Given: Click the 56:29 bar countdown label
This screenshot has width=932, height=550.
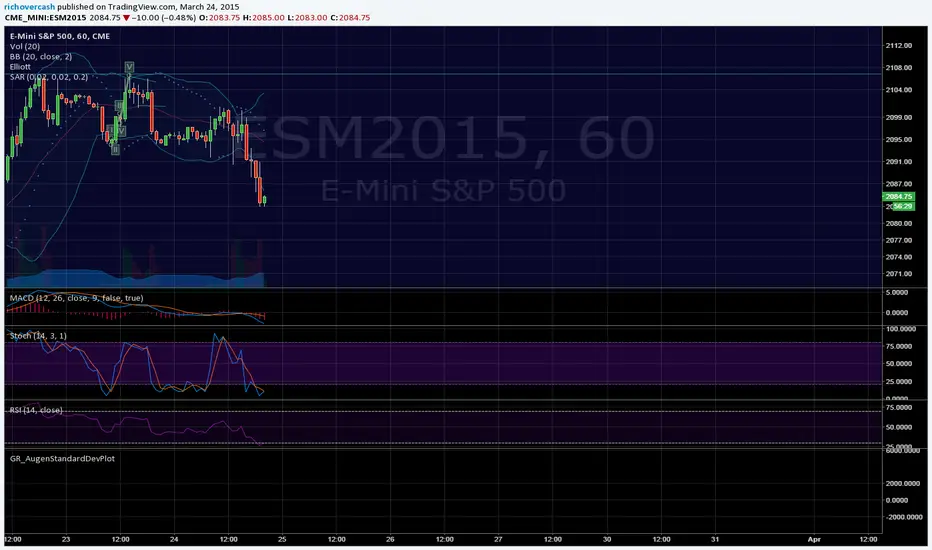Looking at the screenshot, I should pos(902,206).
